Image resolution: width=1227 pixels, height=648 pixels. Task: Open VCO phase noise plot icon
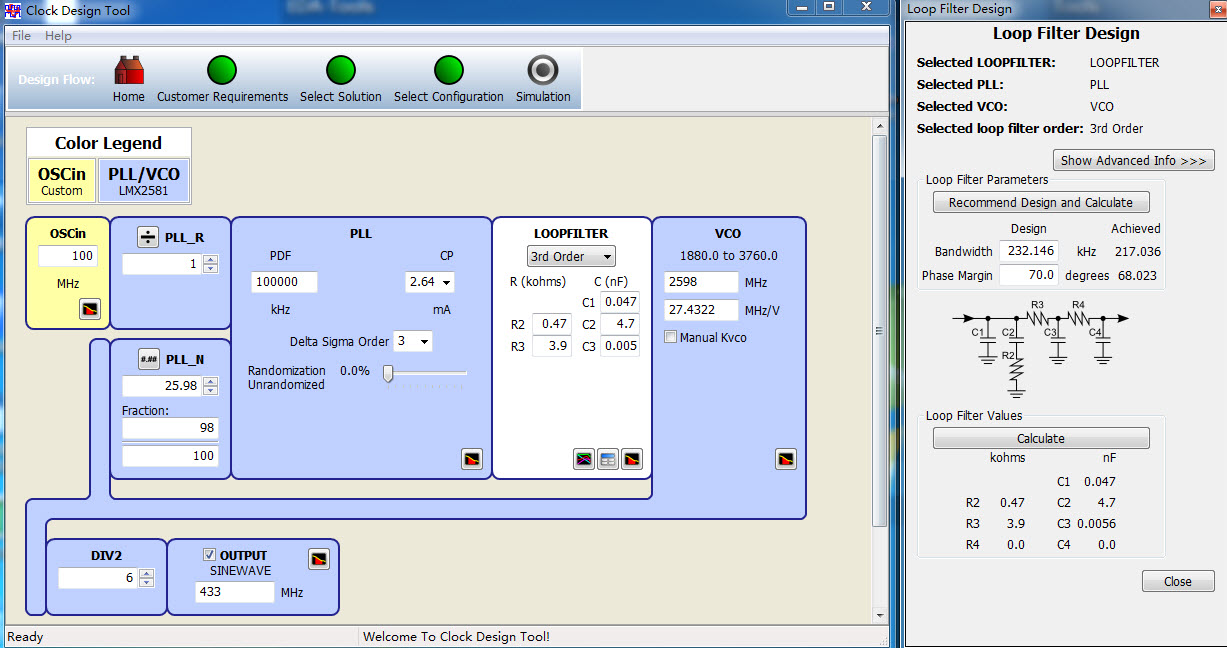[x=786, y=459]
